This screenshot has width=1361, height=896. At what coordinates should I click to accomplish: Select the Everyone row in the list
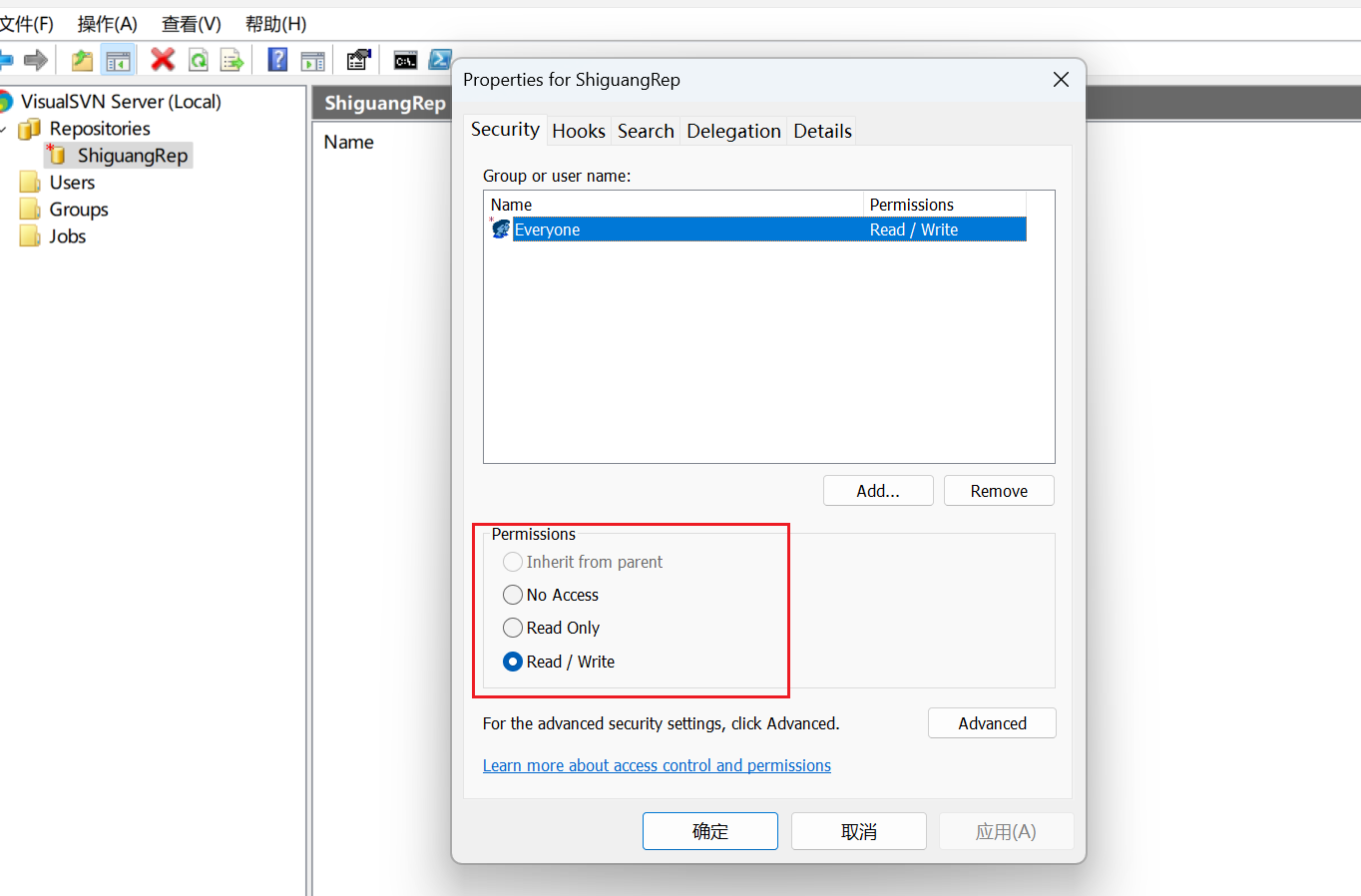point(756,229)
